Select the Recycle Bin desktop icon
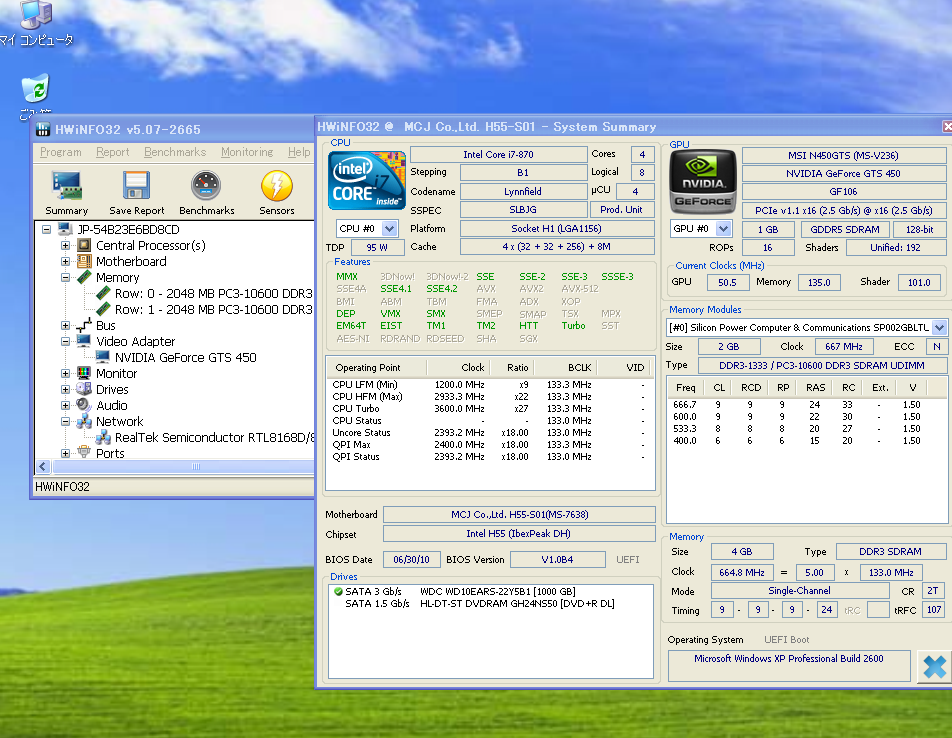This screenshot has width=952, height=738. coord(35,89)
